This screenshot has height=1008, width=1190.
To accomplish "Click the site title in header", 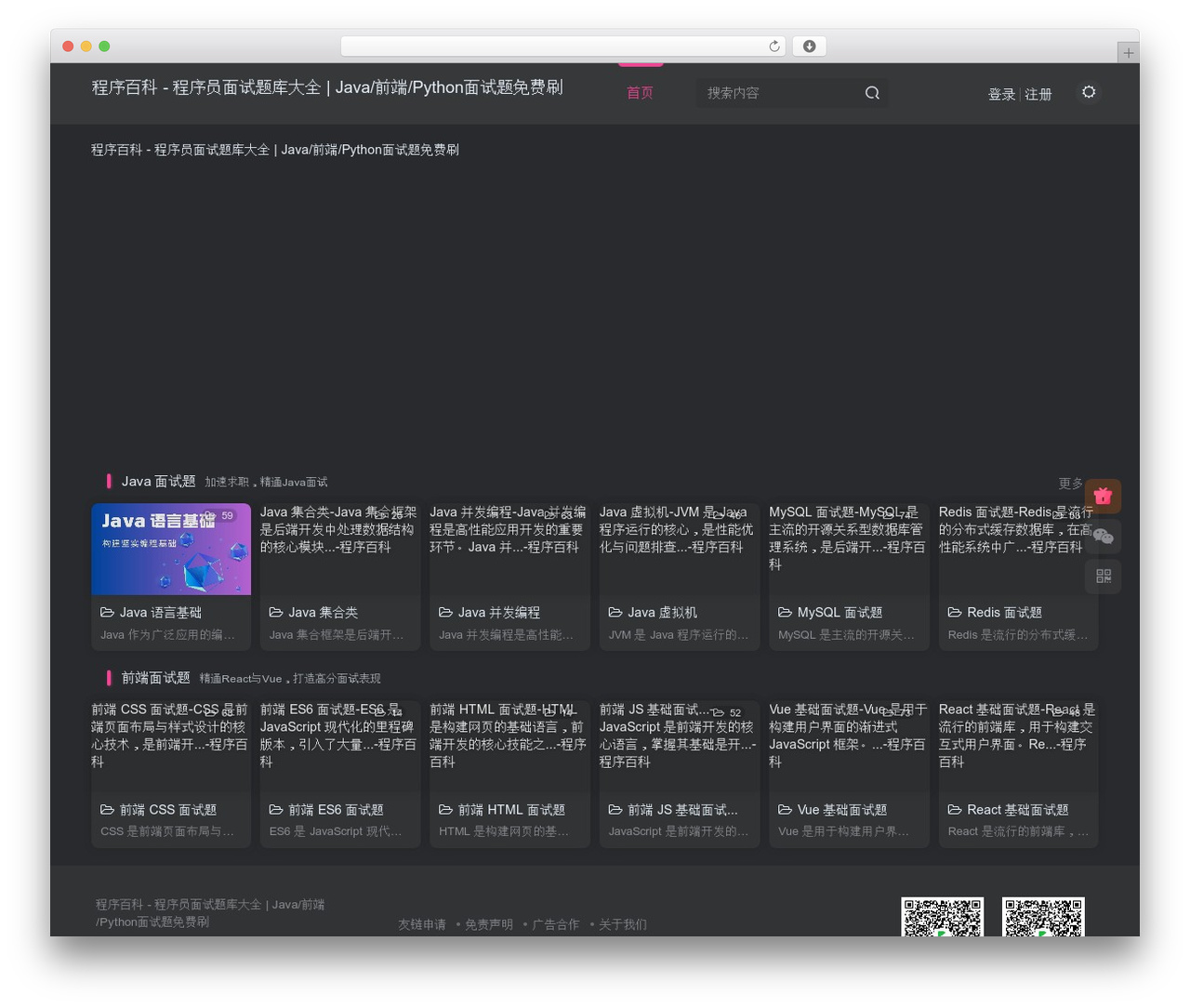I will pos(327,87).
